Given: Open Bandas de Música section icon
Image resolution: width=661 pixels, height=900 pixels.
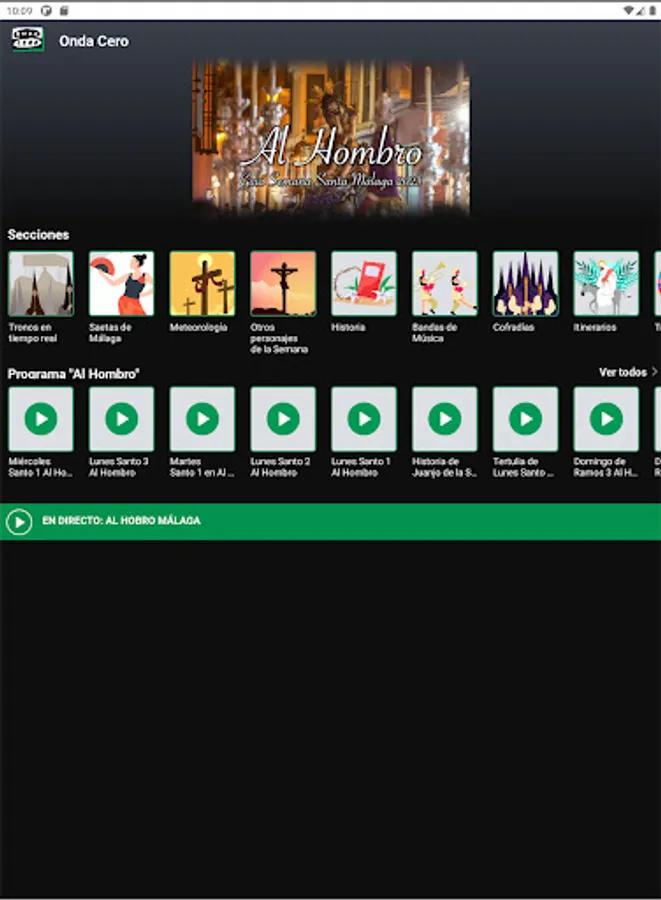Looking at the screenshot, I should (445, 284).
